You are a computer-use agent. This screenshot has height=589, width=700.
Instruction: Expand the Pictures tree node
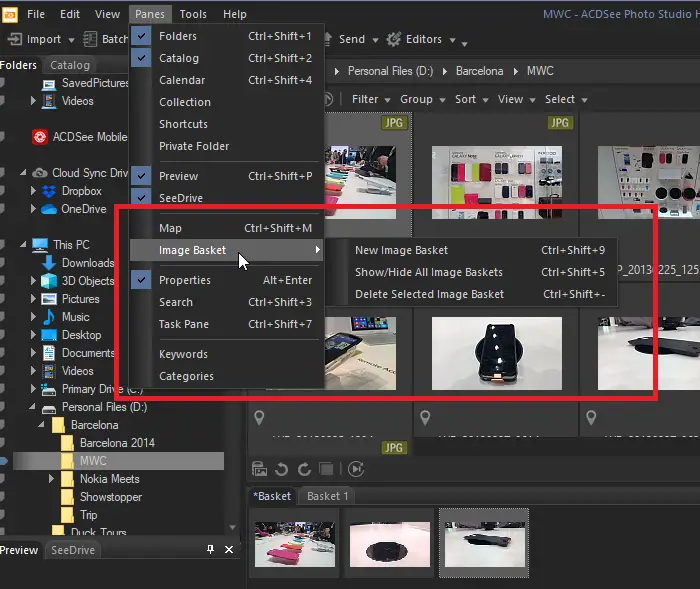click(x=33, y=298)
